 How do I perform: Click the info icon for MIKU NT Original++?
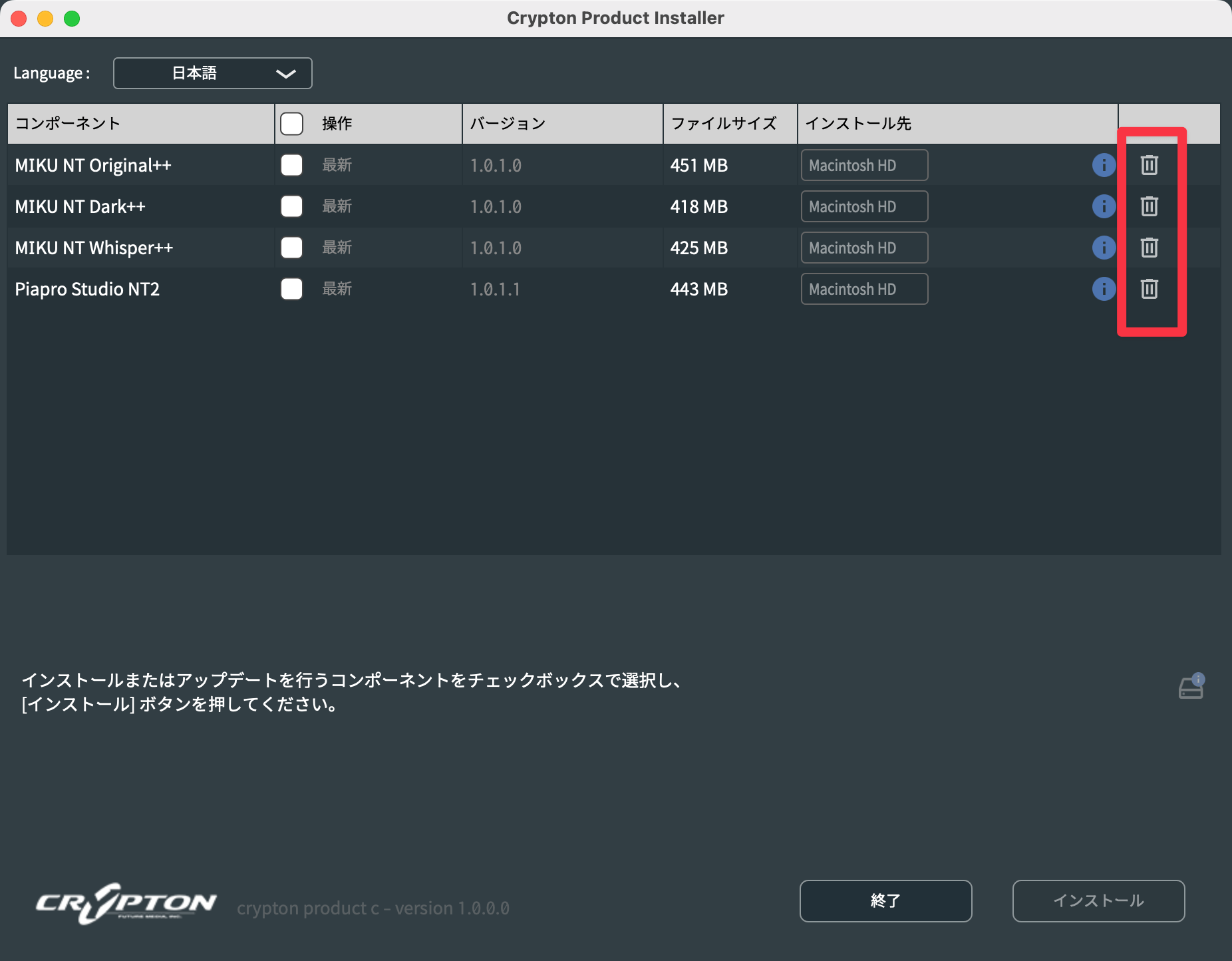[x=1104, y=165]
